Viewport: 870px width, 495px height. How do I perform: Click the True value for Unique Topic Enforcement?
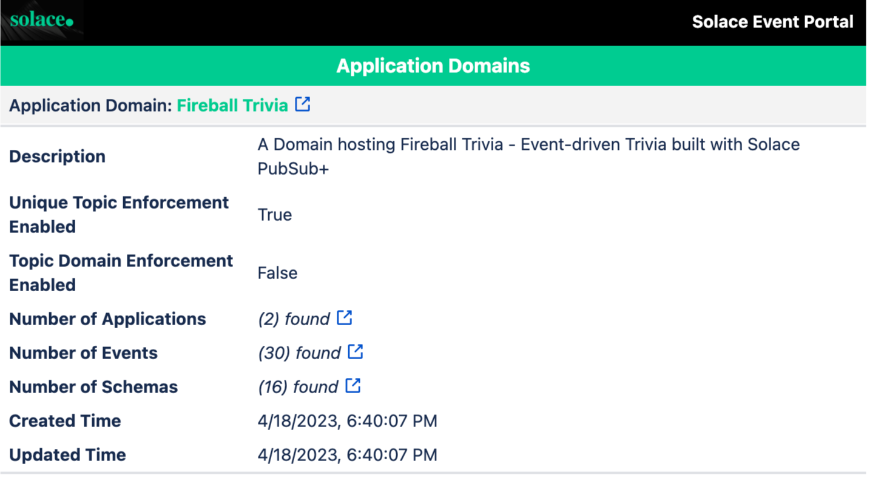coord(274,215)
